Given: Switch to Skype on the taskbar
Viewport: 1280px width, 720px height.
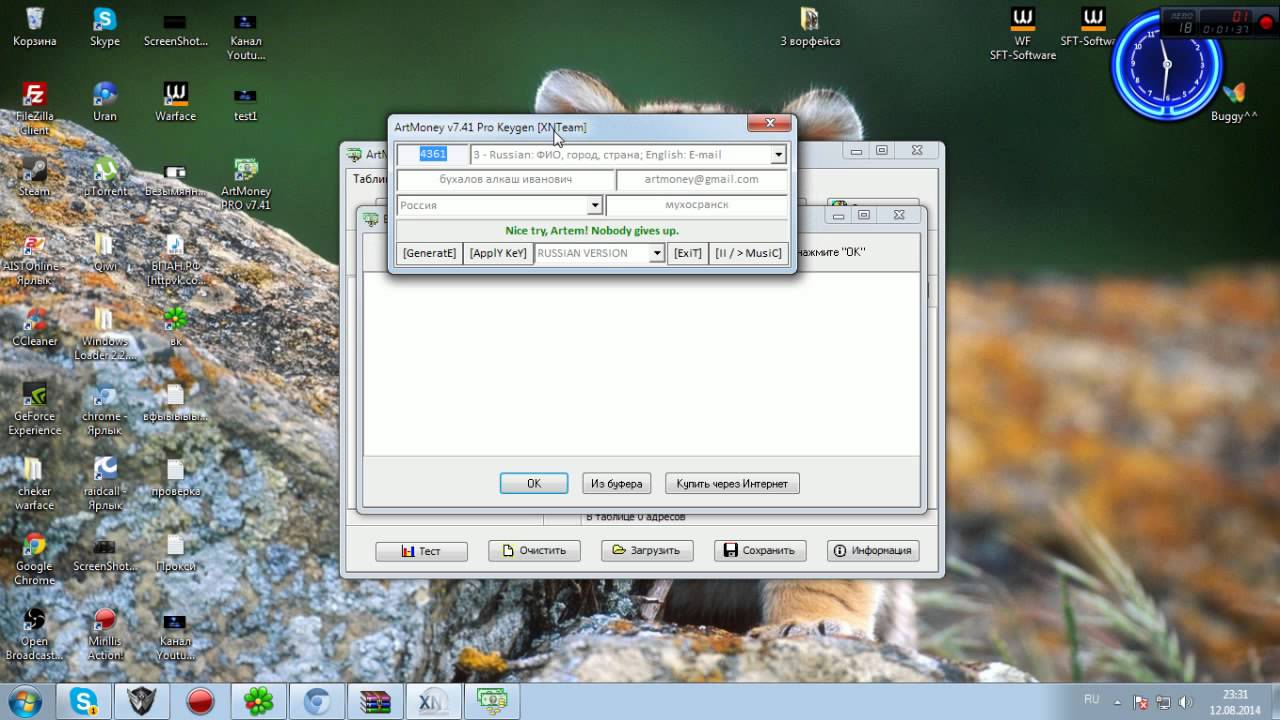Looking at the screenshot, I should coord(84,701).
